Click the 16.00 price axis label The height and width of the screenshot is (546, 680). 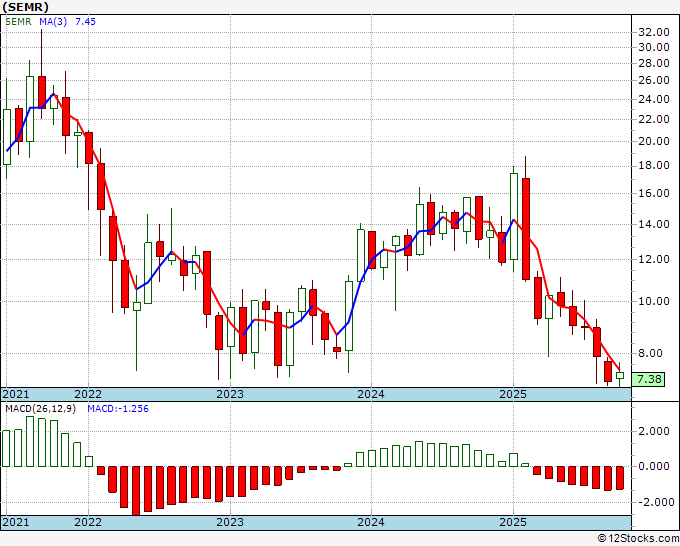click(654, 193)
